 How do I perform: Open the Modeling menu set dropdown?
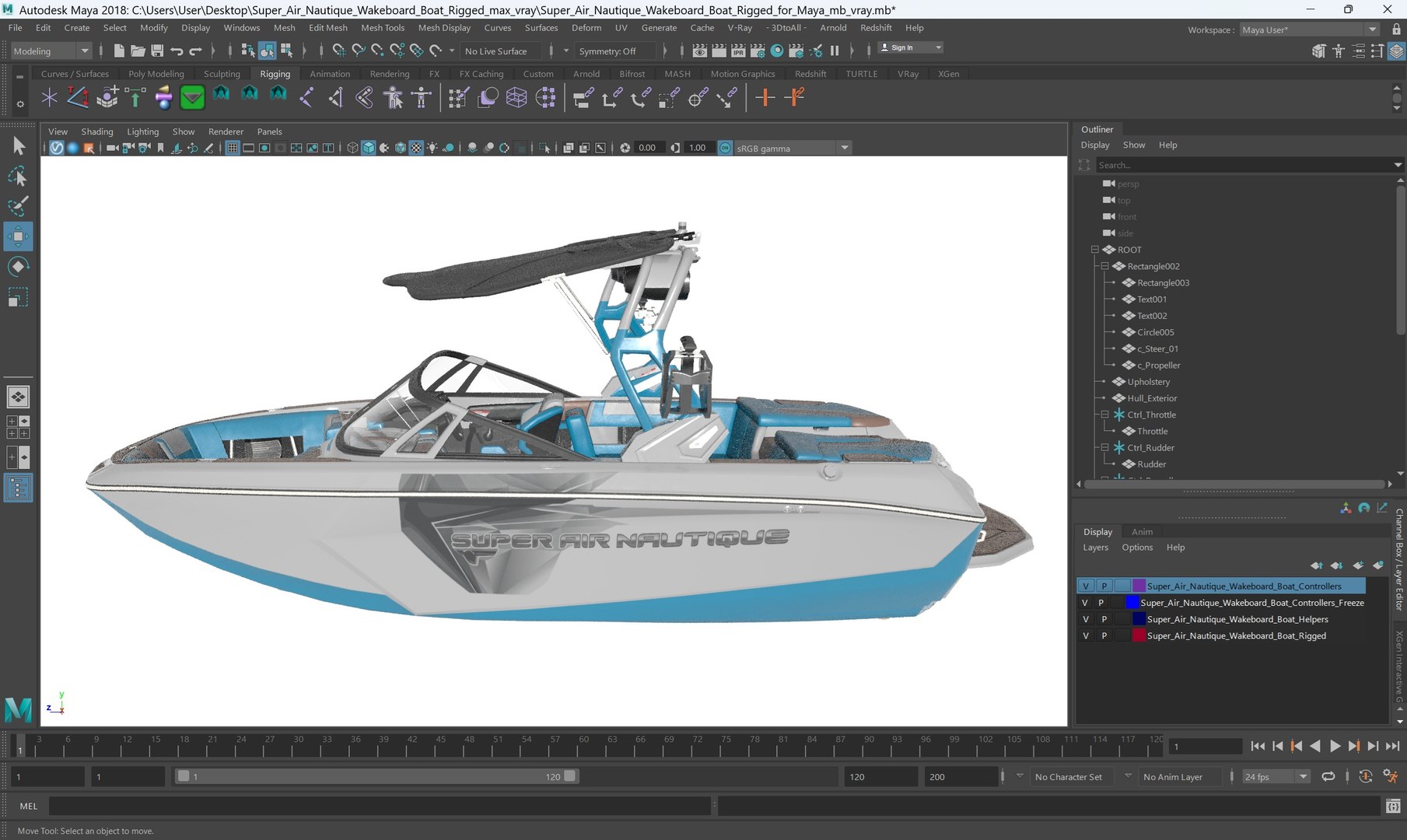[x=51, y=51]
